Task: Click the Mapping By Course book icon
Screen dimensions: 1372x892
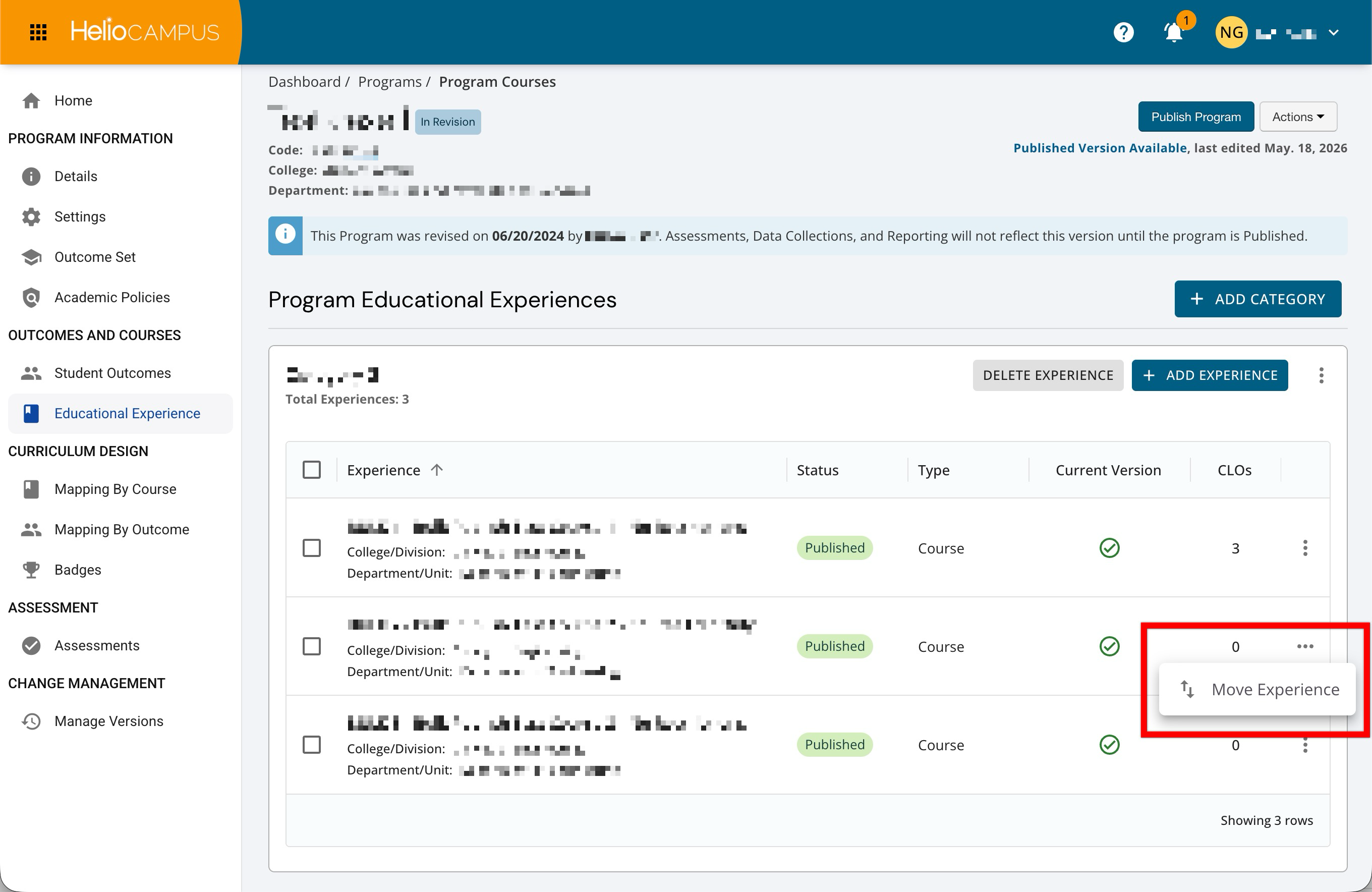Action: point(31,489)
